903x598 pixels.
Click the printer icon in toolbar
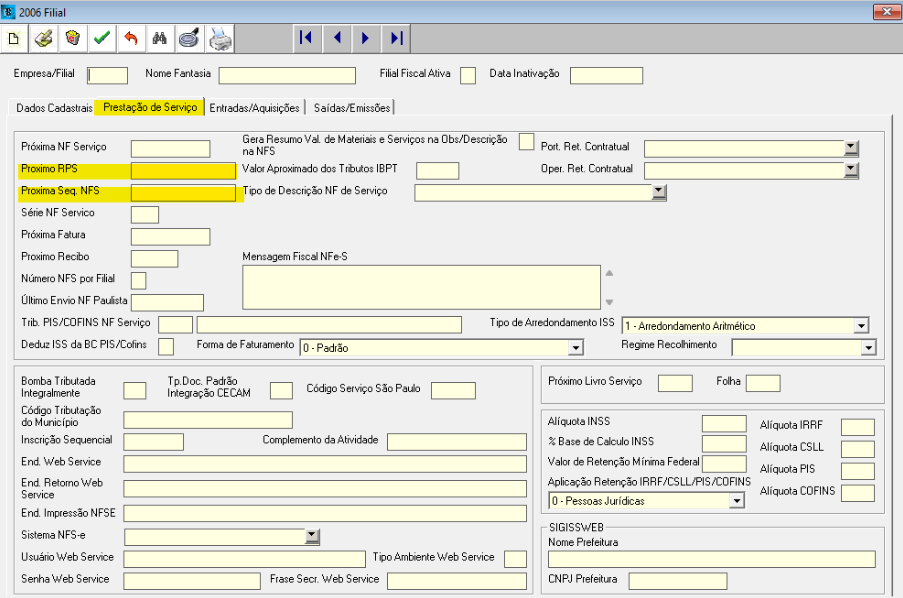pyautogui.click(x=220, y=39)
